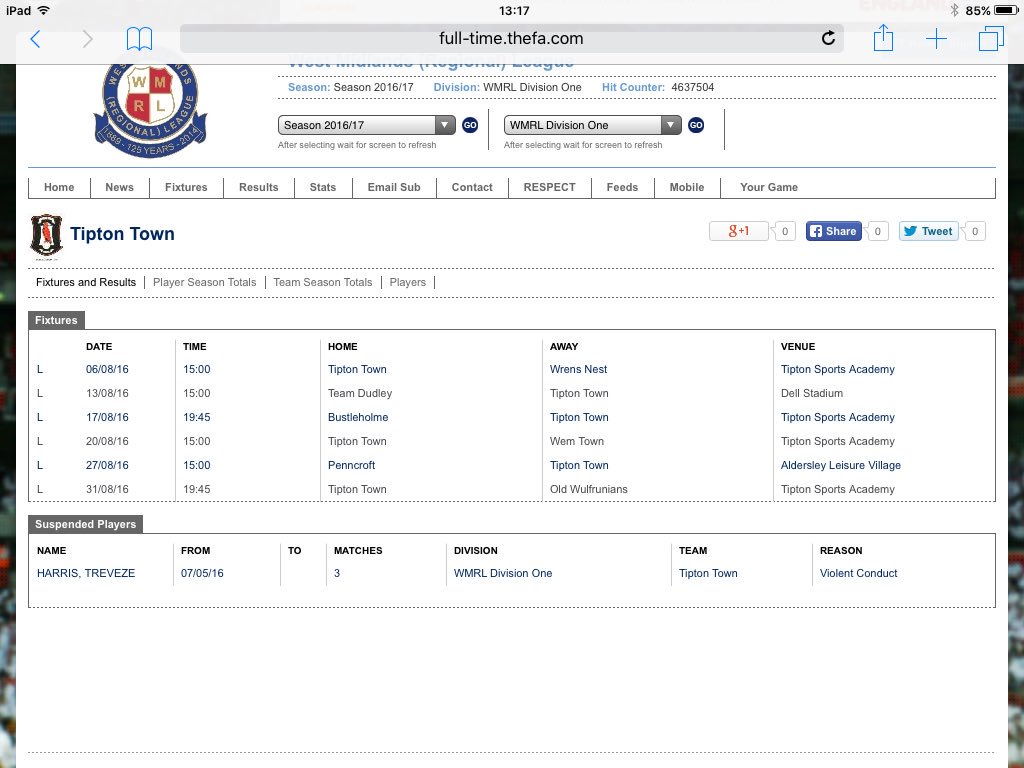The height and width of the screenshot is (768, 1024).
Task: Click the Tweet icon
Action: pos(929,231)
